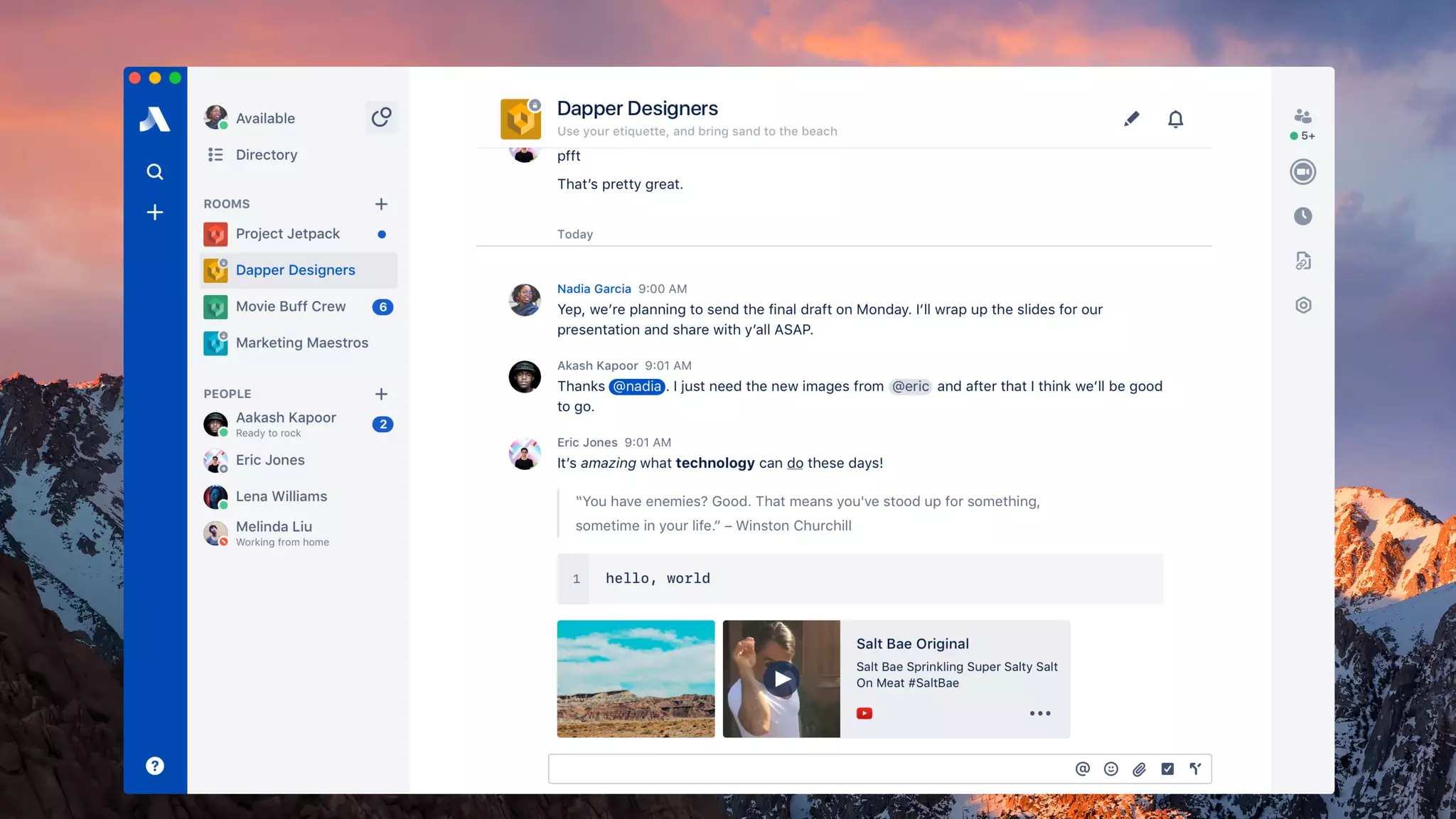Switch to Movie Buff Crew room

point(291,306)
